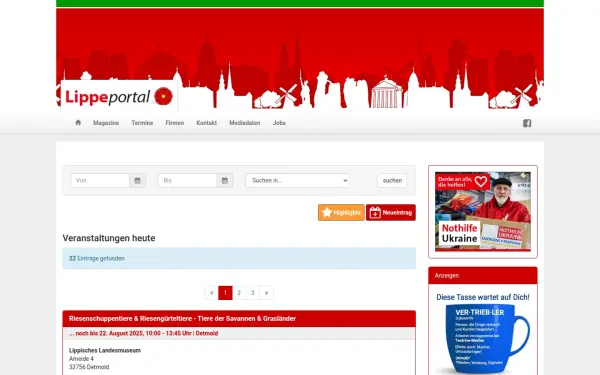This screenshot has height=375, width=600.
Task: Open the Nothilfe Ukraine banner
Action: (x=483, y=212)
